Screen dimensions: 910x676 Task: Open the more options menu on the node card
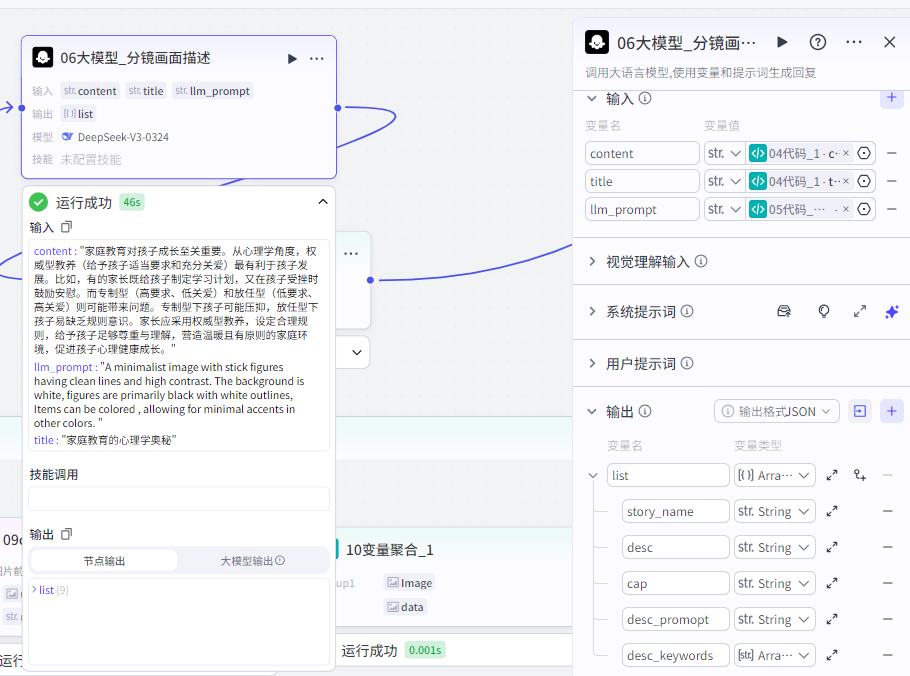pyautogui.click(x=317, y=58)
